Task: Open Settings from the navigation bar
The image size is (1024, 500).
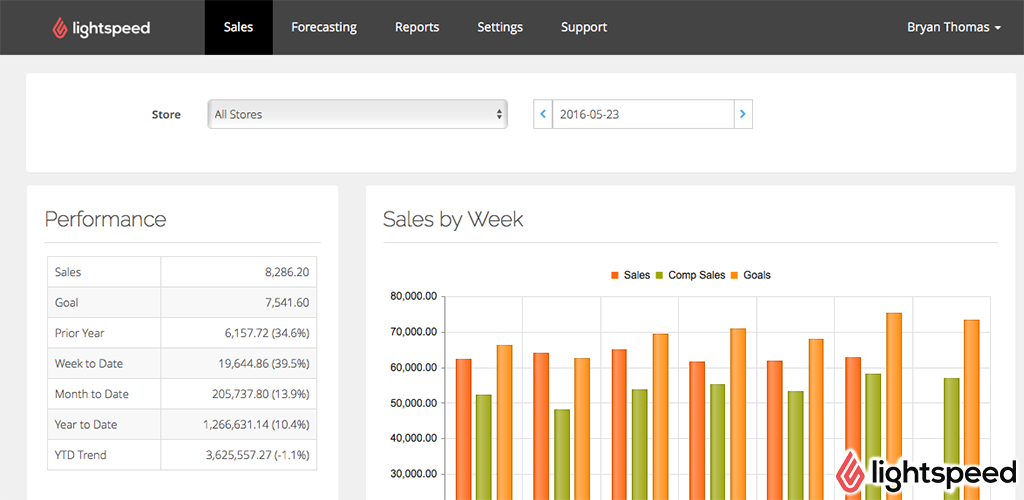Action: tap(500, 27)
